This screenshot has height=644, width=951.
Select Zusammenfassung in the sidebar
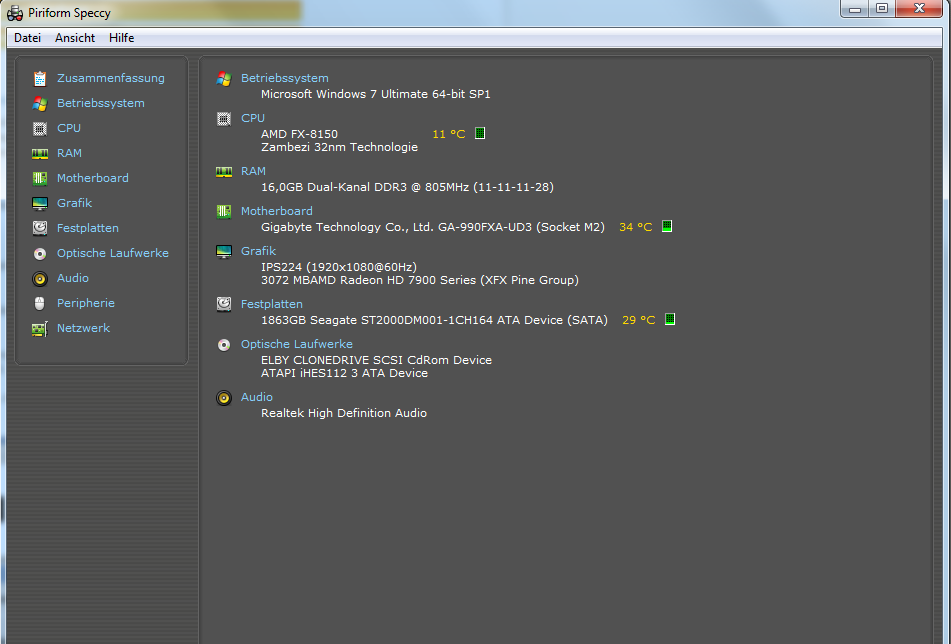click(x=110, y=78)
